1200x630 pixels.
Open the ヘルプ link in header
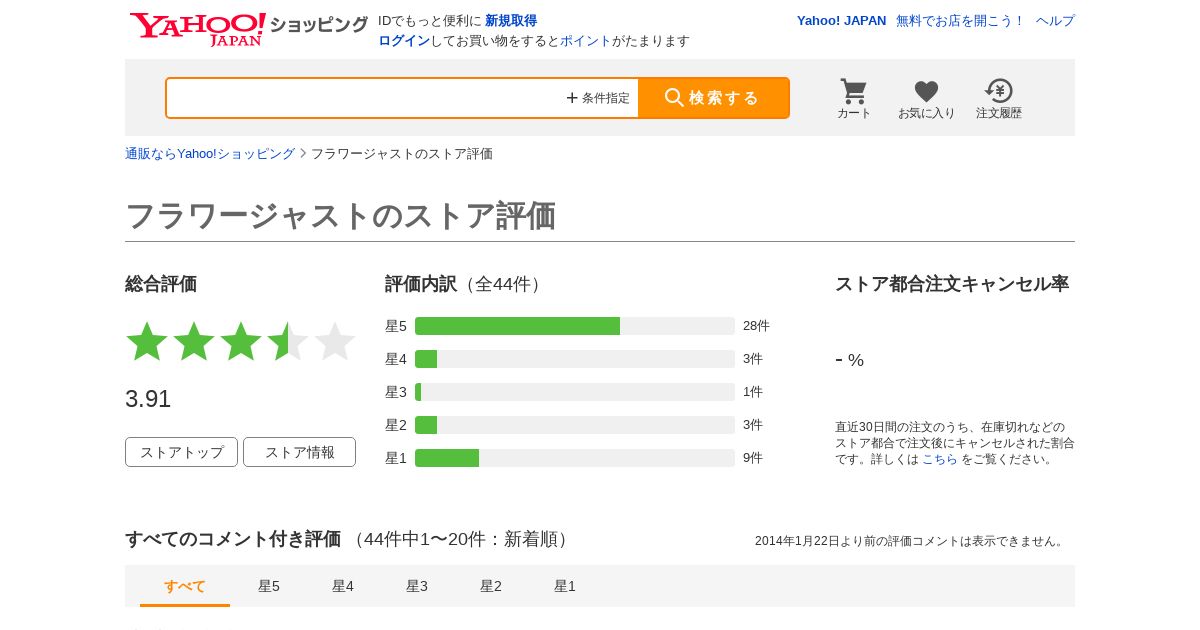[x=1055, y=21]
